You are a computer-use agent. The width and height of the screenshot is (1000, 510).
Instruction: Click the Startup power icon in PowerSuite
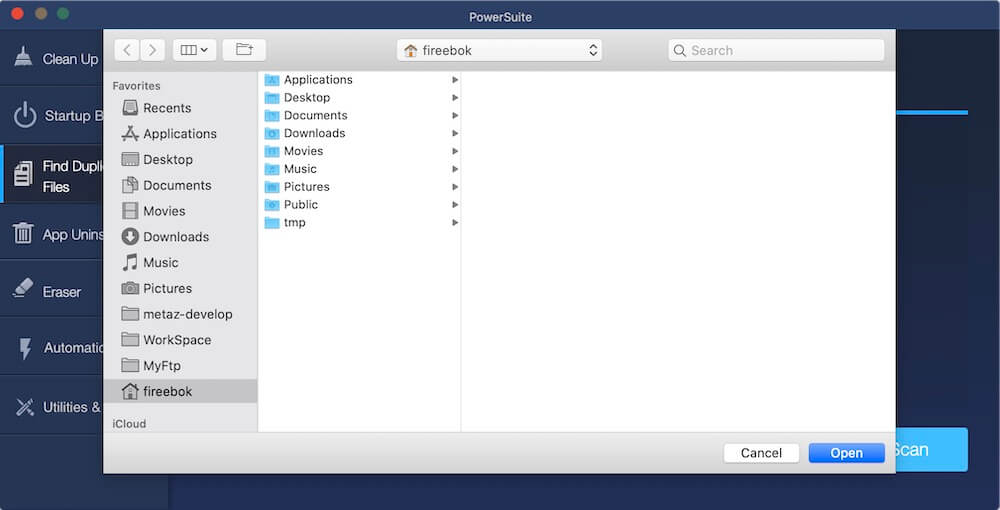pyautogui.click(x=25, y=115)
